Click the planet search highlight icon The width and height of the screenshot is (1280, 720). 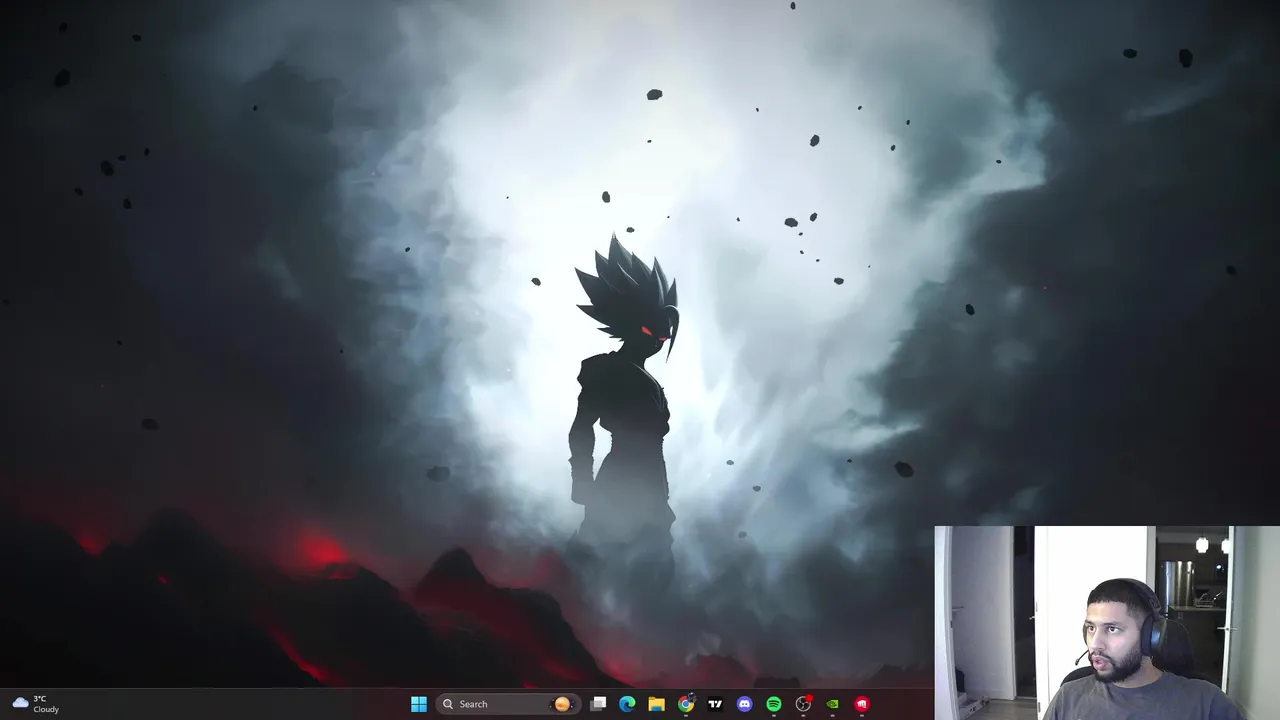562,704
